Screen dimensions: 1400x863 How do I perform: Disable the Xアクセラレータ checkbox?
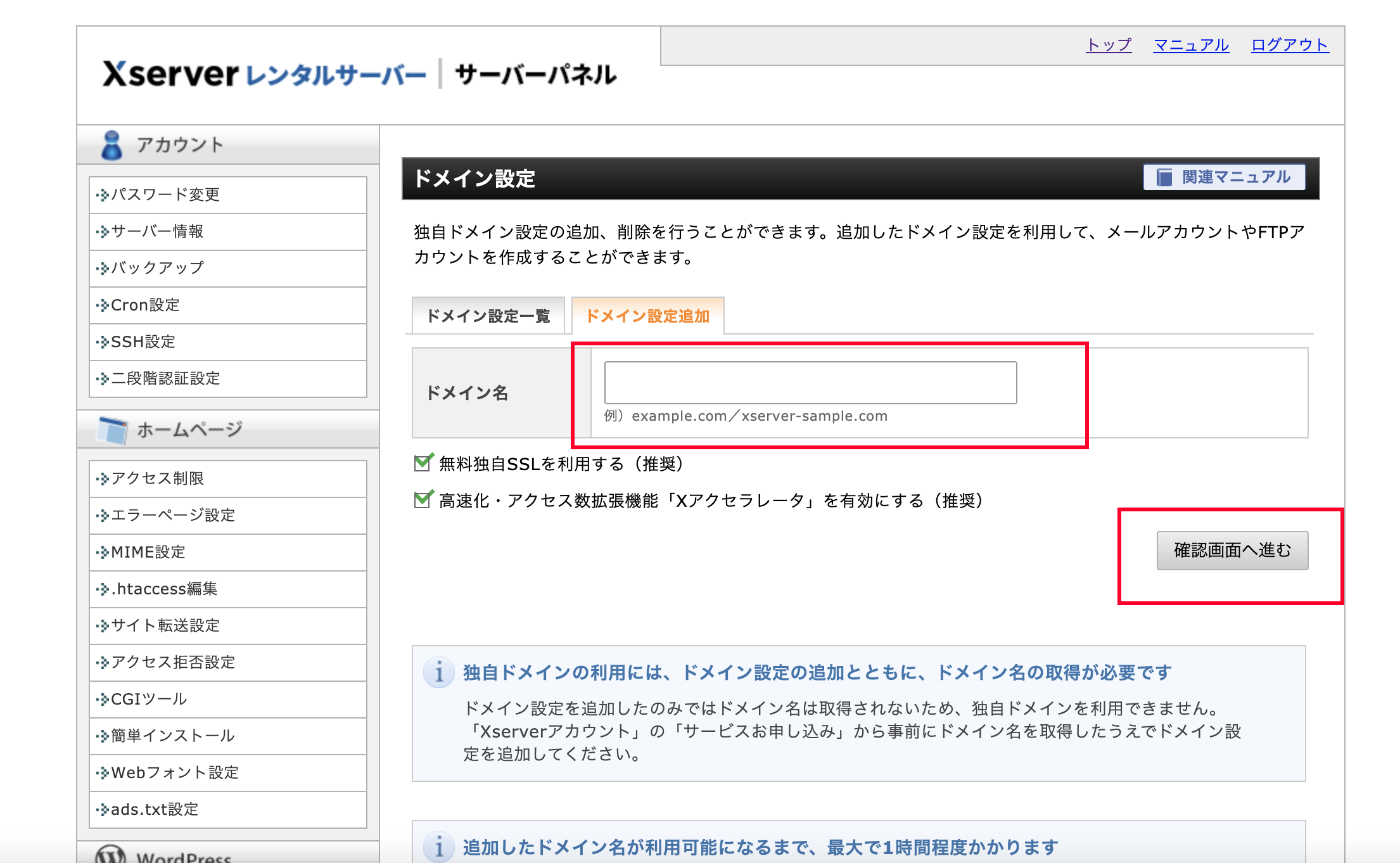click(423, 500)
